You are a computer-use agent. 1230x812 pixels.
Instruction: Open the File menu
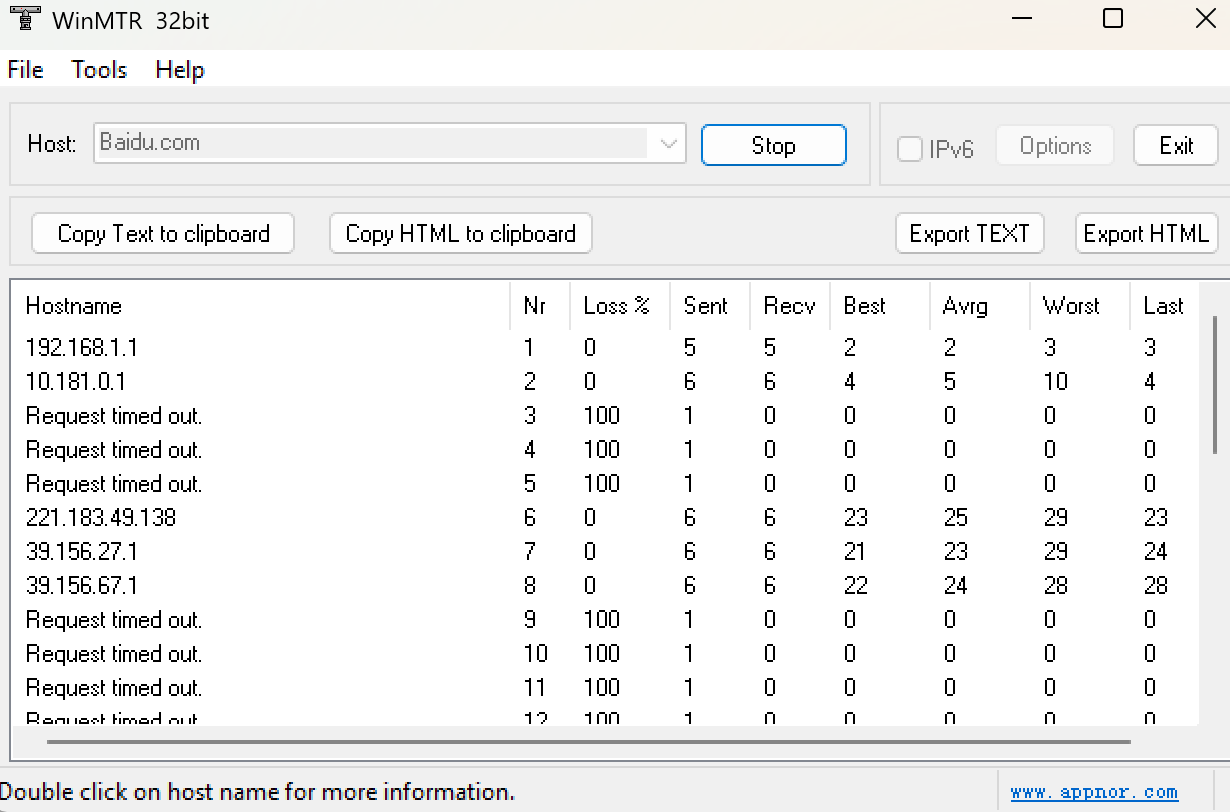[26, 70]
